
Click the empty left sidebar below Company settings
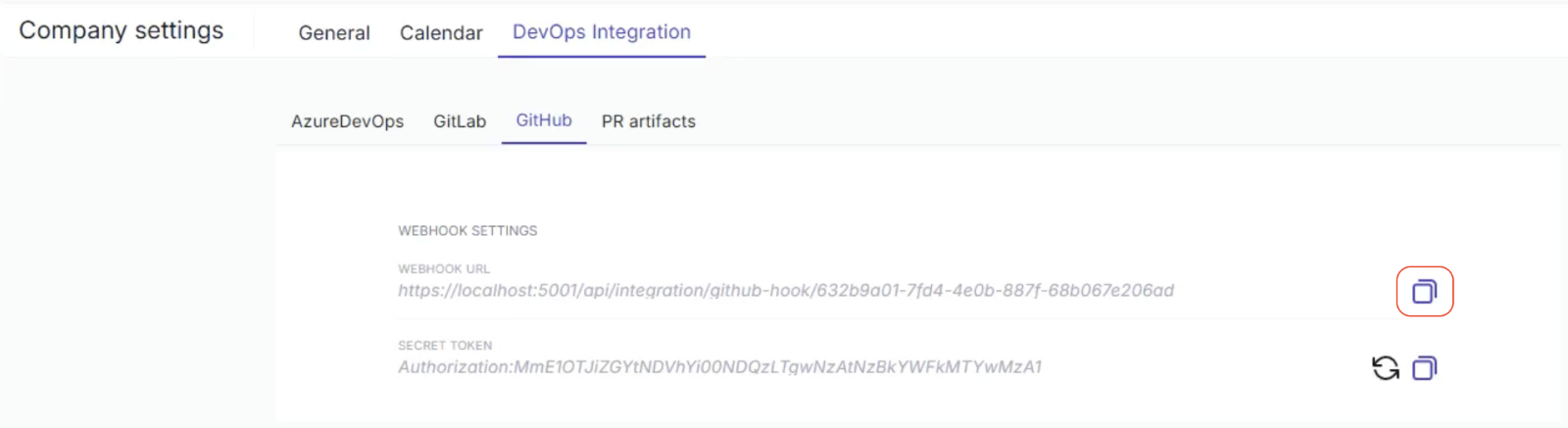point(127,245)
